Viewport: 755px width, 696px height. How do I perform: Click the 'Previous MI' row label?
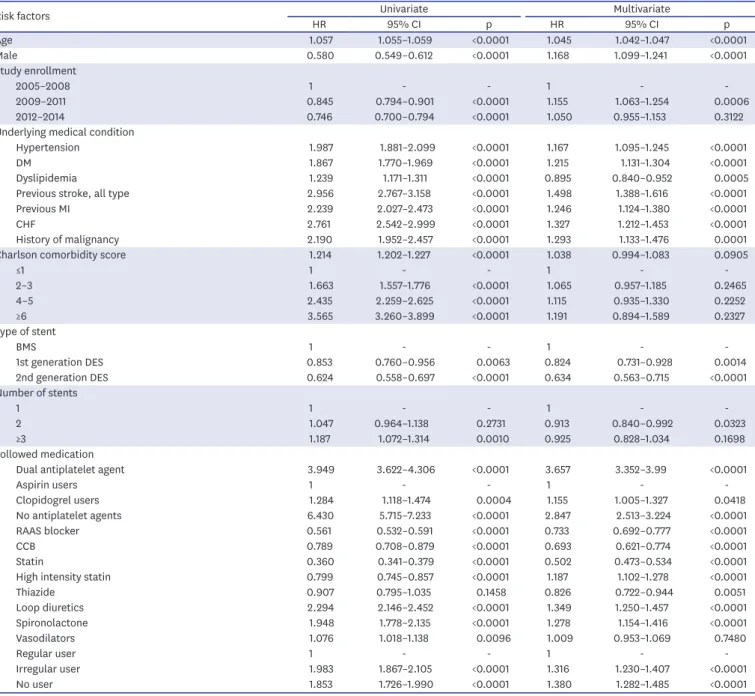point(42,209)
